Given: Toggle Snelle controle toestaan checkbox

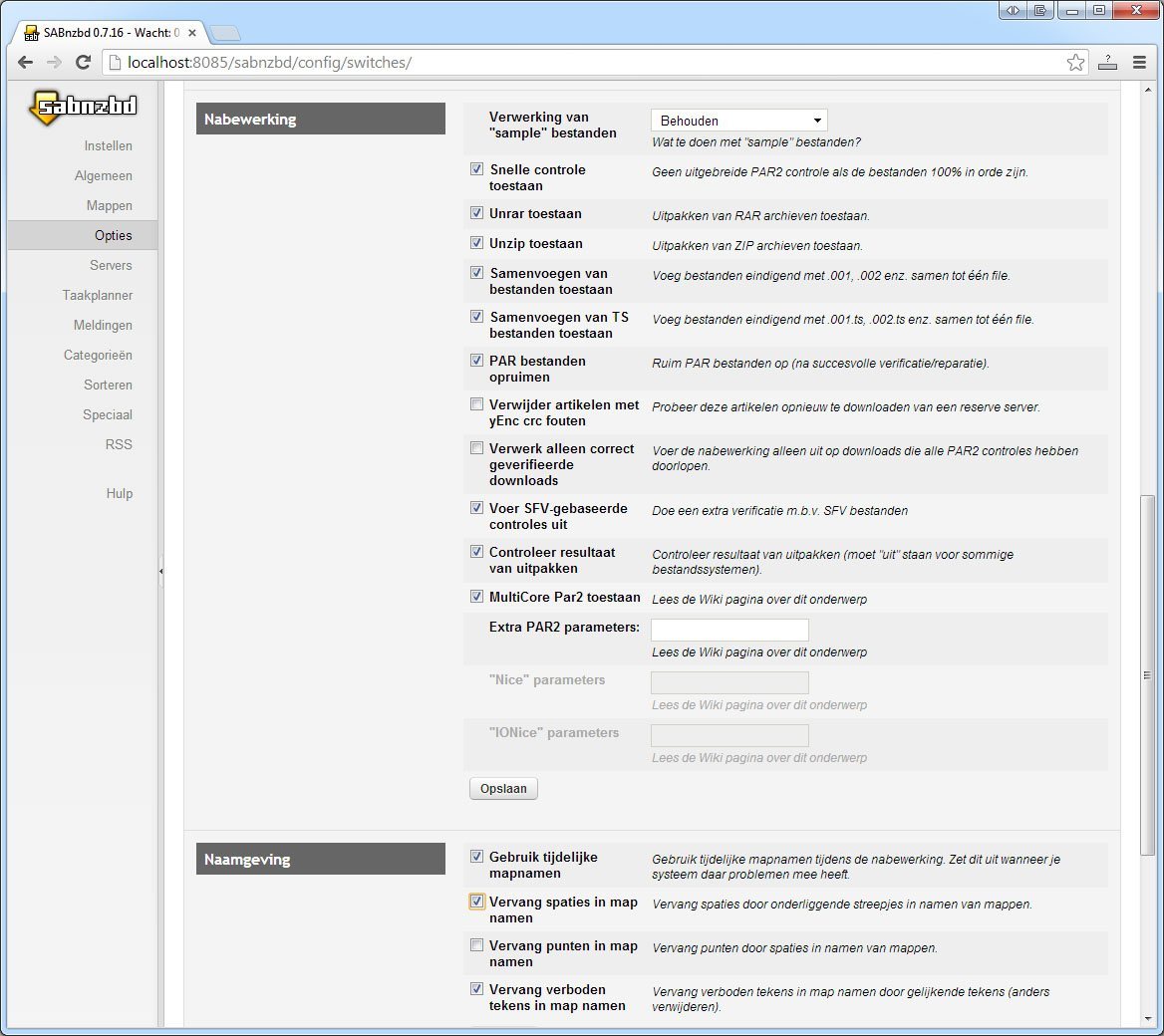Looking at the screenshot, I should [x=476, y=169].
